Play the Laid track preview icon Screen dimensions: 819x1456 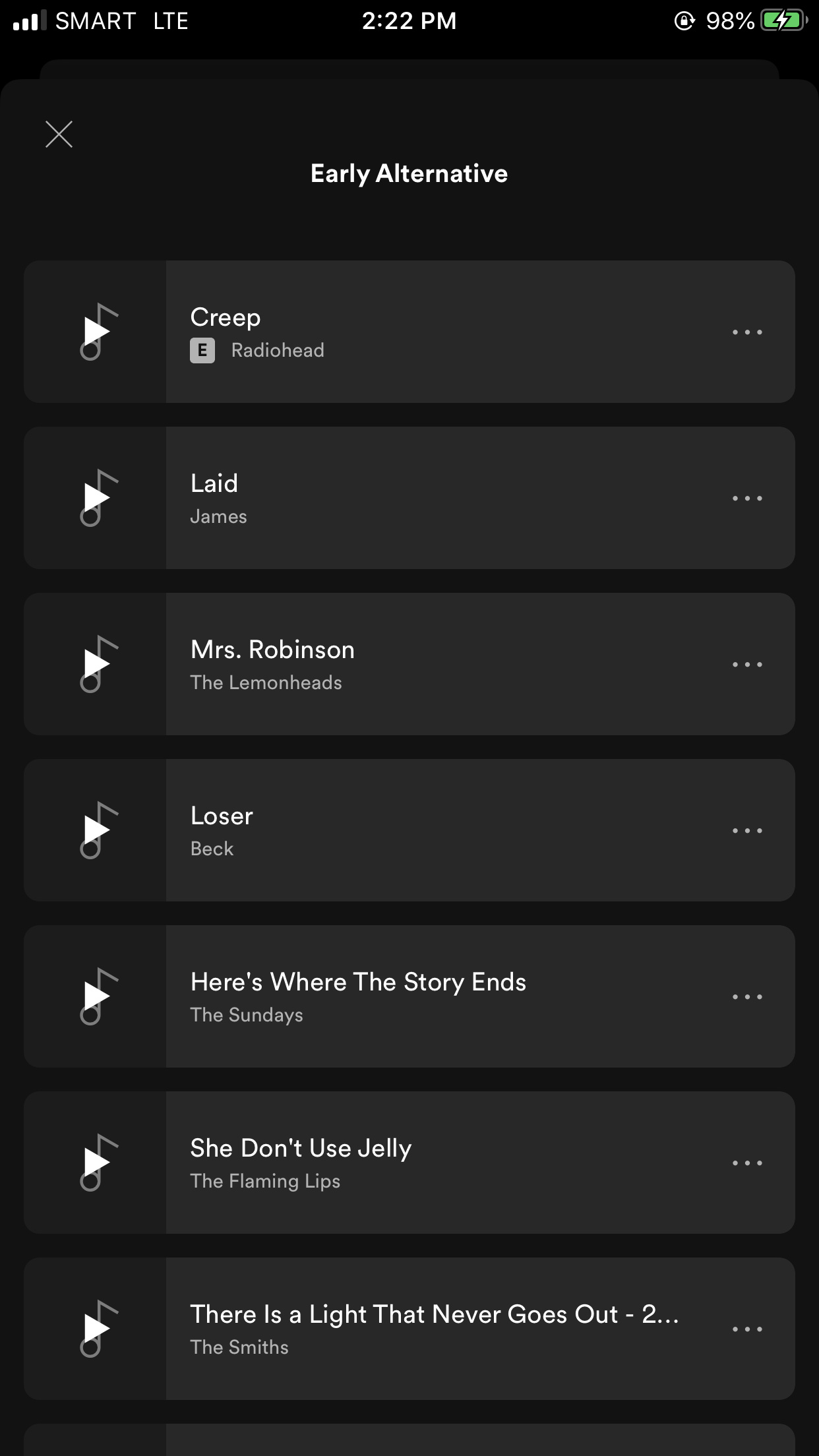pyautogui.click(x=96, y=498)
